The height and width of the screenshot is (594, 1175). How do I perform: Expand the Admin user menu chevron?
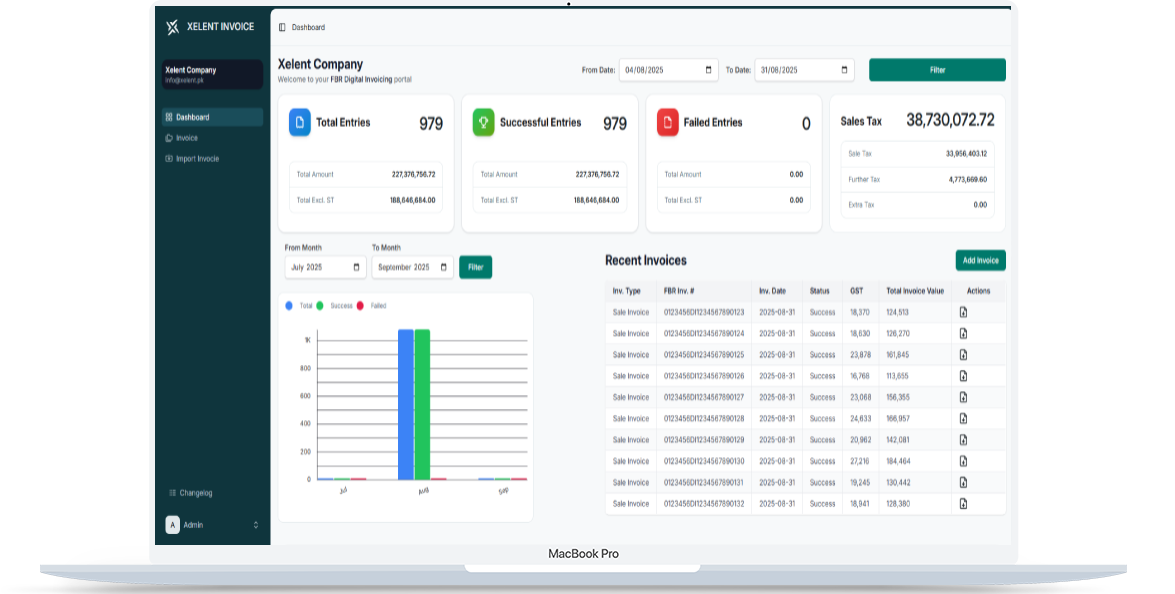pos(256,525)
